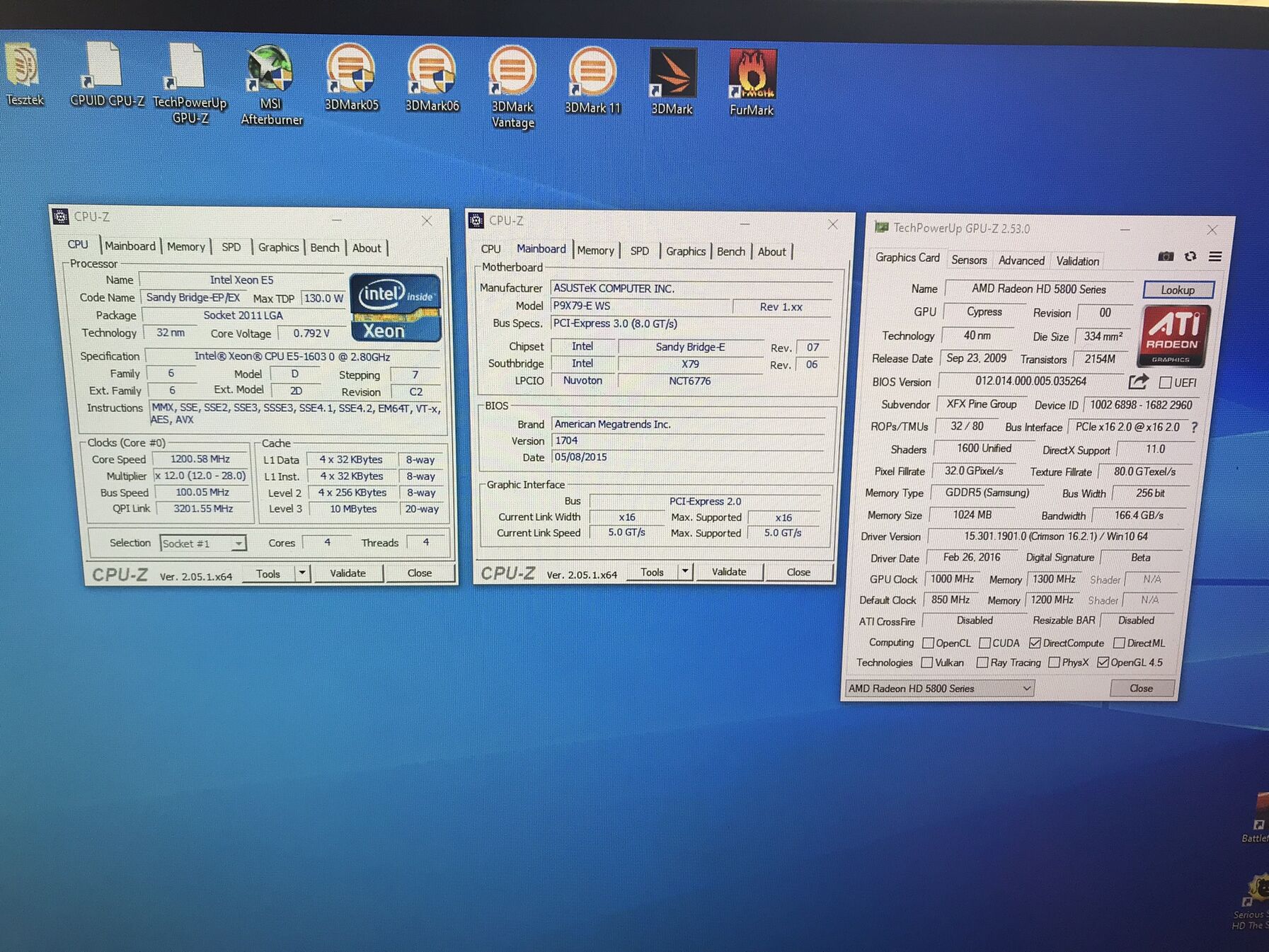Toggle the CUDA checkbox
Screen dimensions: 1269x952
tap(984, 643)
